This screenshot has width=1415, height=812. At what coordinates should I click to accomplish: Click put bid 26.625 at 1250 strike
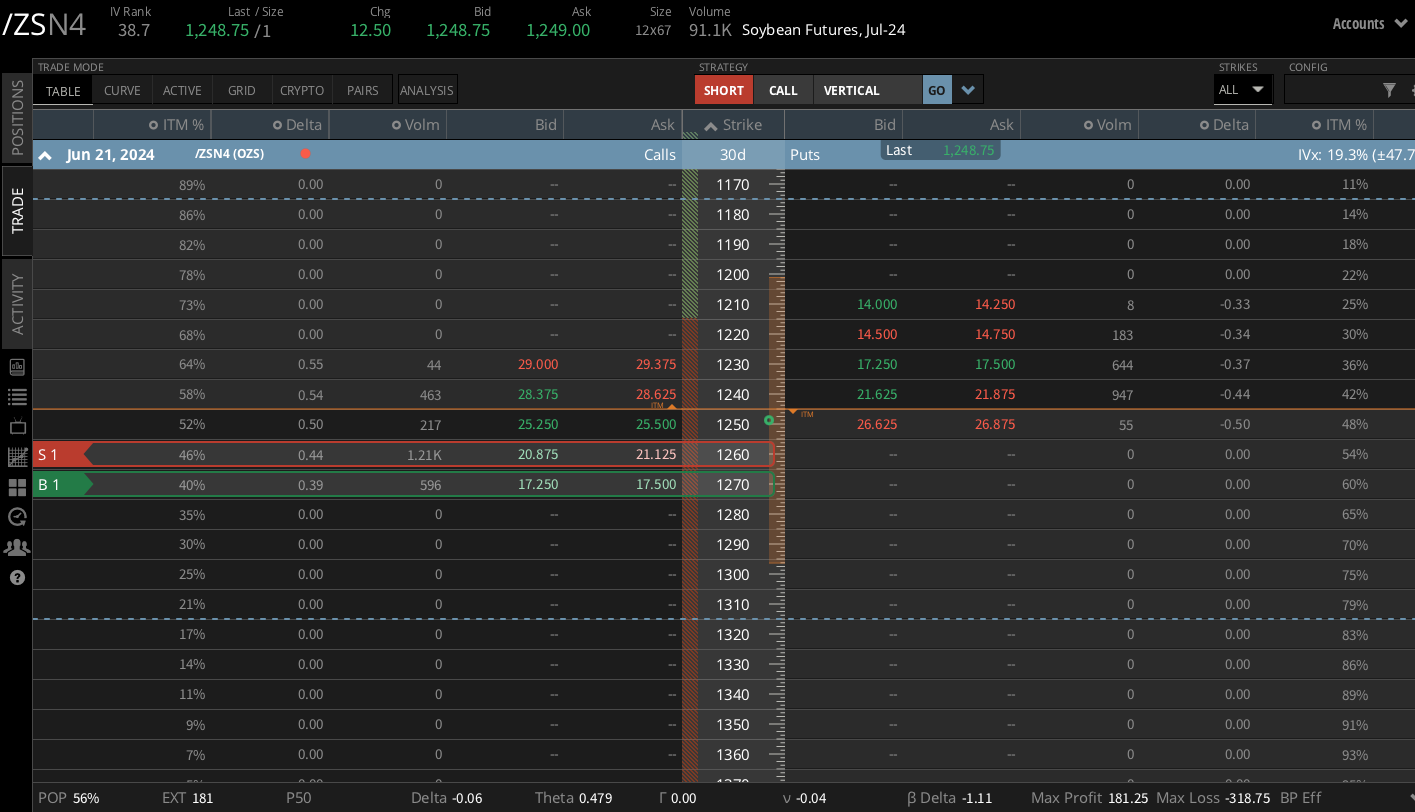coord(877,425)
